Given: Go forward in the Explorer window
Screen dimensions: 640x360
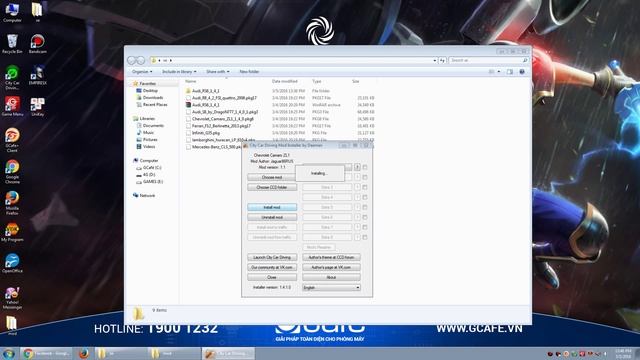Looking at the screenshot, I should [140, 60].
